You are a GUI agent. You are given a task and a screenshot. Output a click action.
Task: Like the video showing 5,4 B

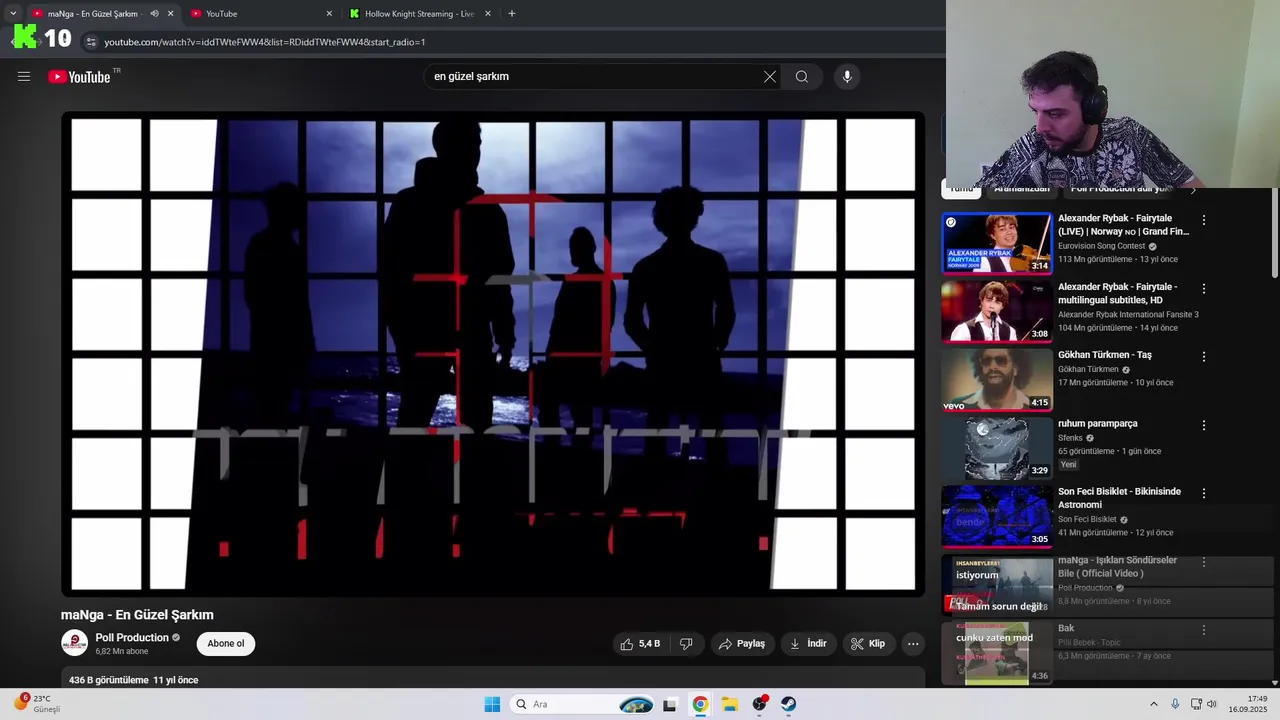pos(640,644)
